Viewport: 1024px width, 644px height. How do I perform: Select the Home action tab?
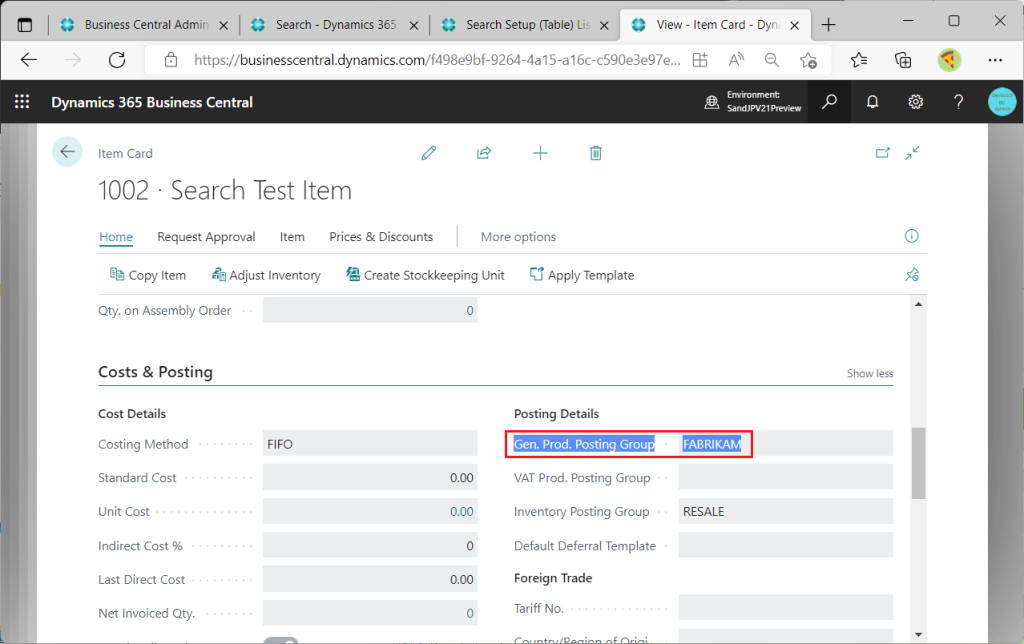click(x=116, y=237)
